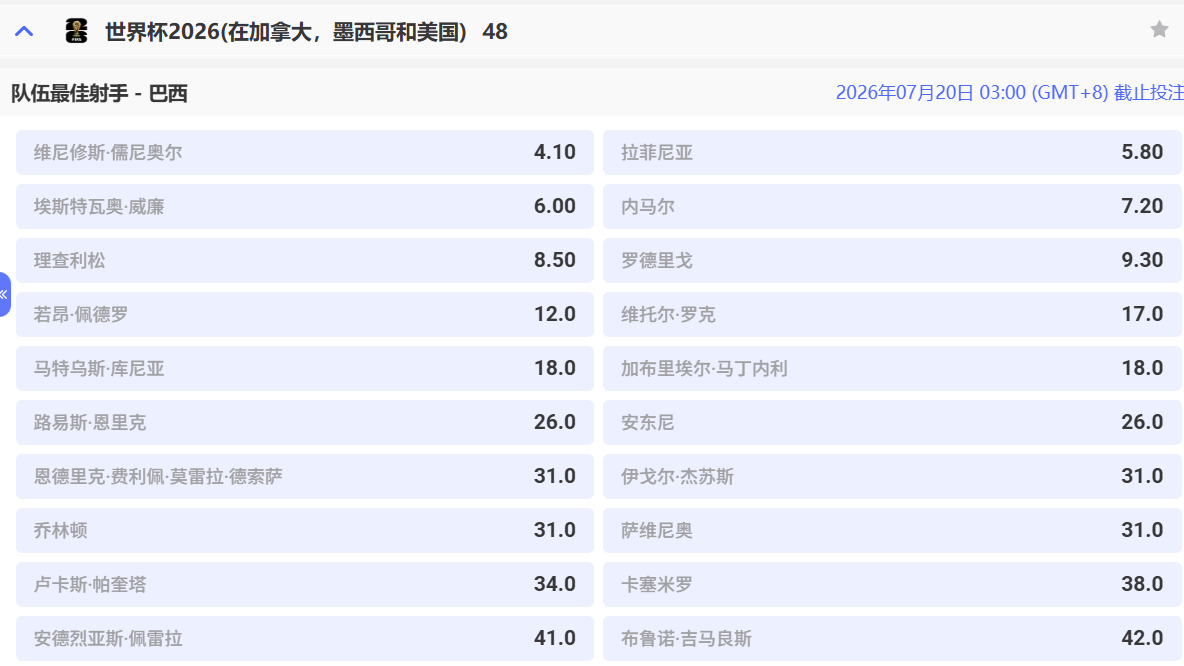The image size is (1184, 666).
Task: Select 拉菲尼亚 at odds 5.80
Action: tap(892, 153)
